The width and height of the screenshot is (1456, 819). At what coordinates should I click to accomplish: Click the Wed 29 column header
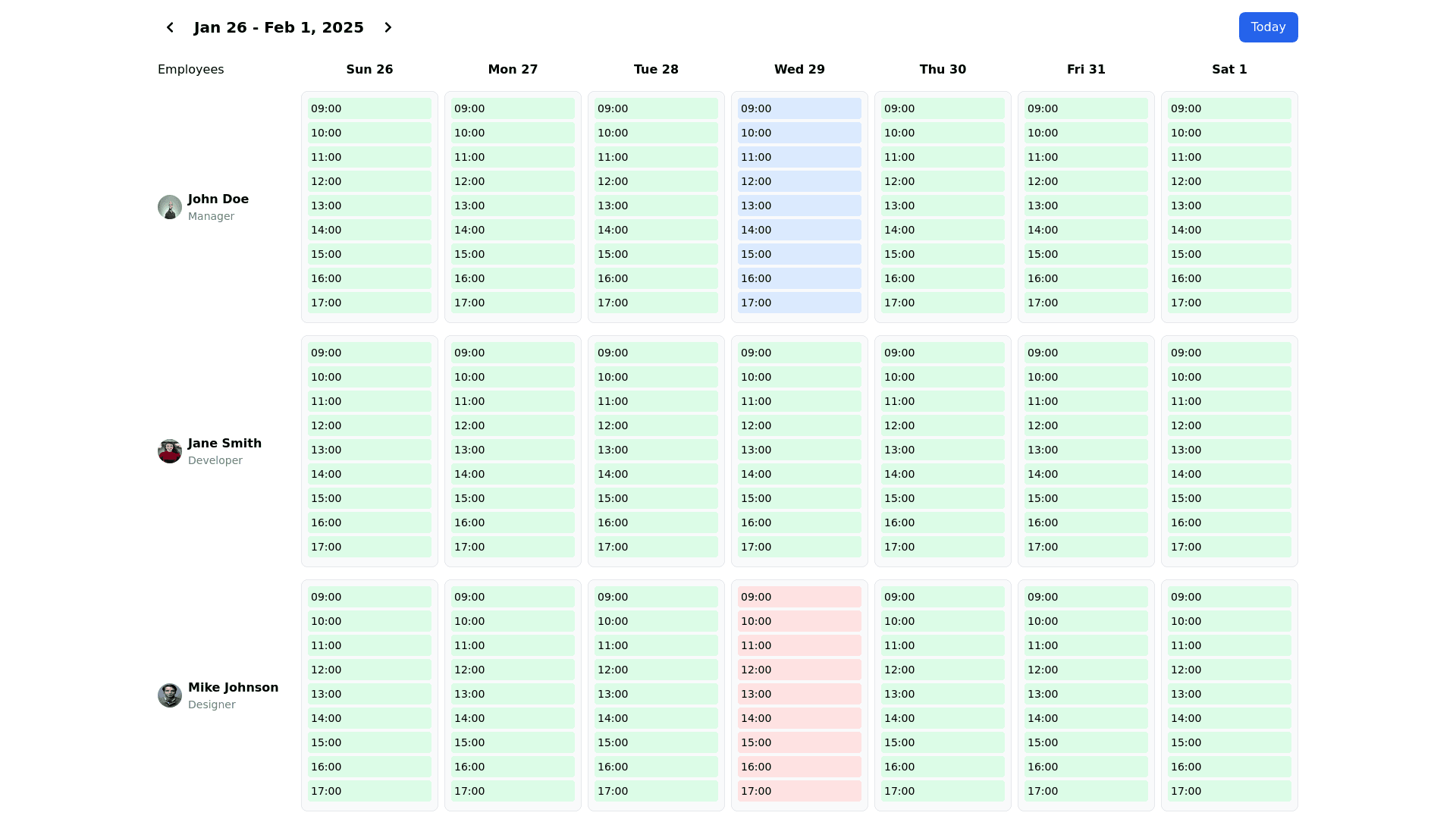799,69
